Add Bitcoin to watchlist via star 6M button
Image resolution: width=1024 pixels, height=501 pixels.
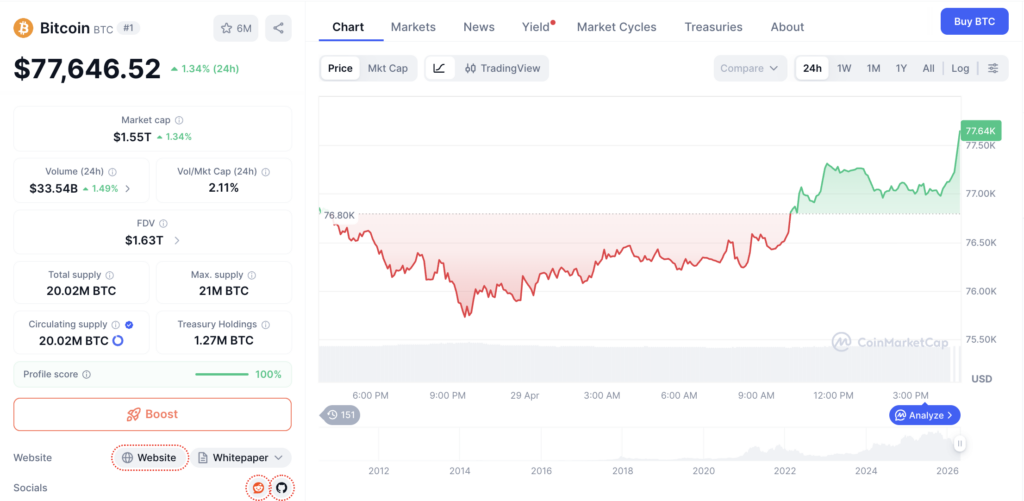236,28
